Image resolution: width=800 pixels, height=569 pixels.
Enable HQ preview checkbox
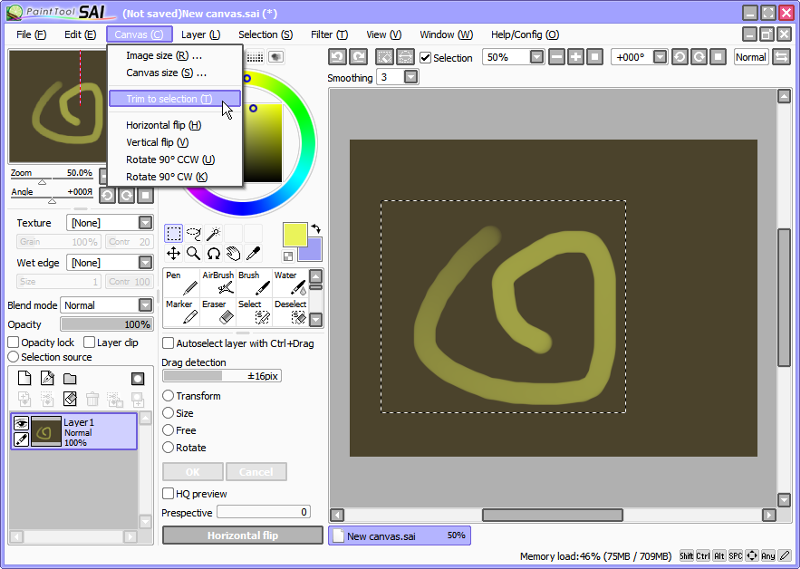point(168,493)
